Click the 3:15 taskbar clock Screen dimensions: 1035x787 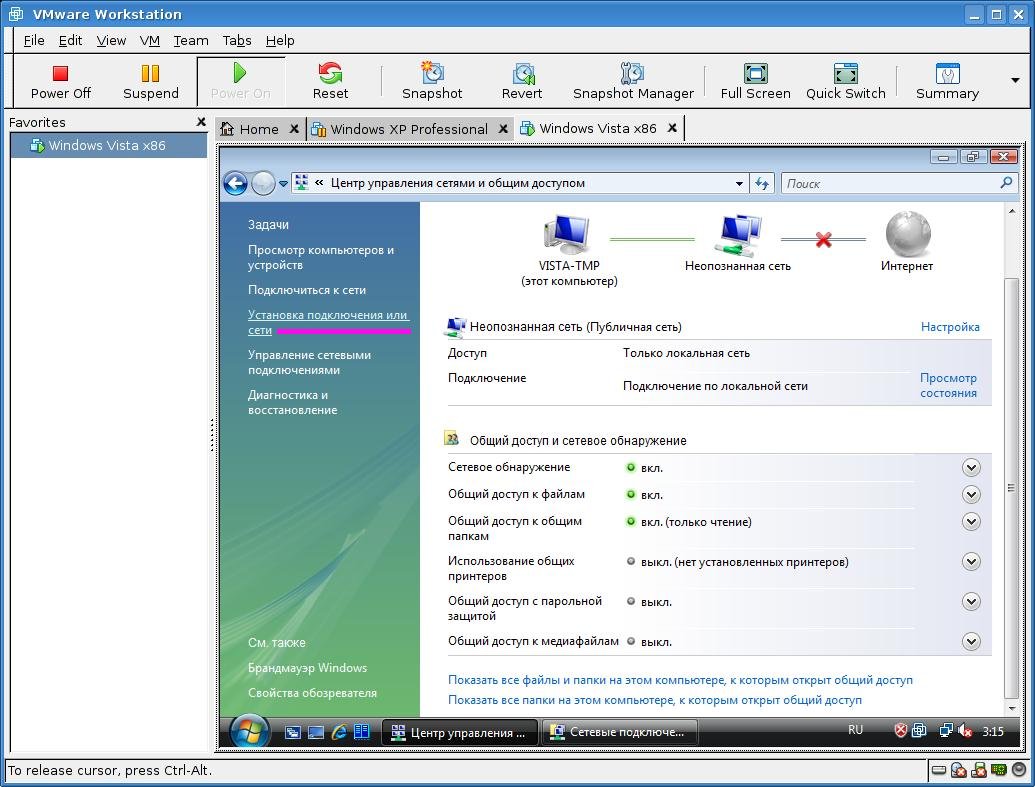[993, 731]
